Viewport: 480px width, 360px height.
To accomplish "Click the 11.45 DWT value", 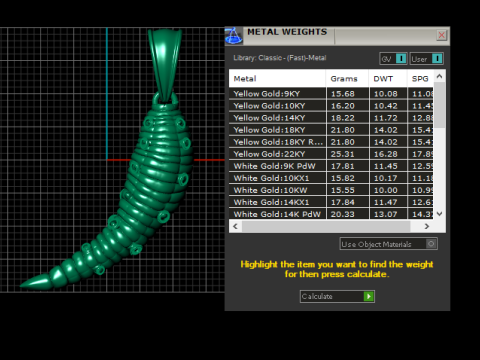I will pos(386,166).
